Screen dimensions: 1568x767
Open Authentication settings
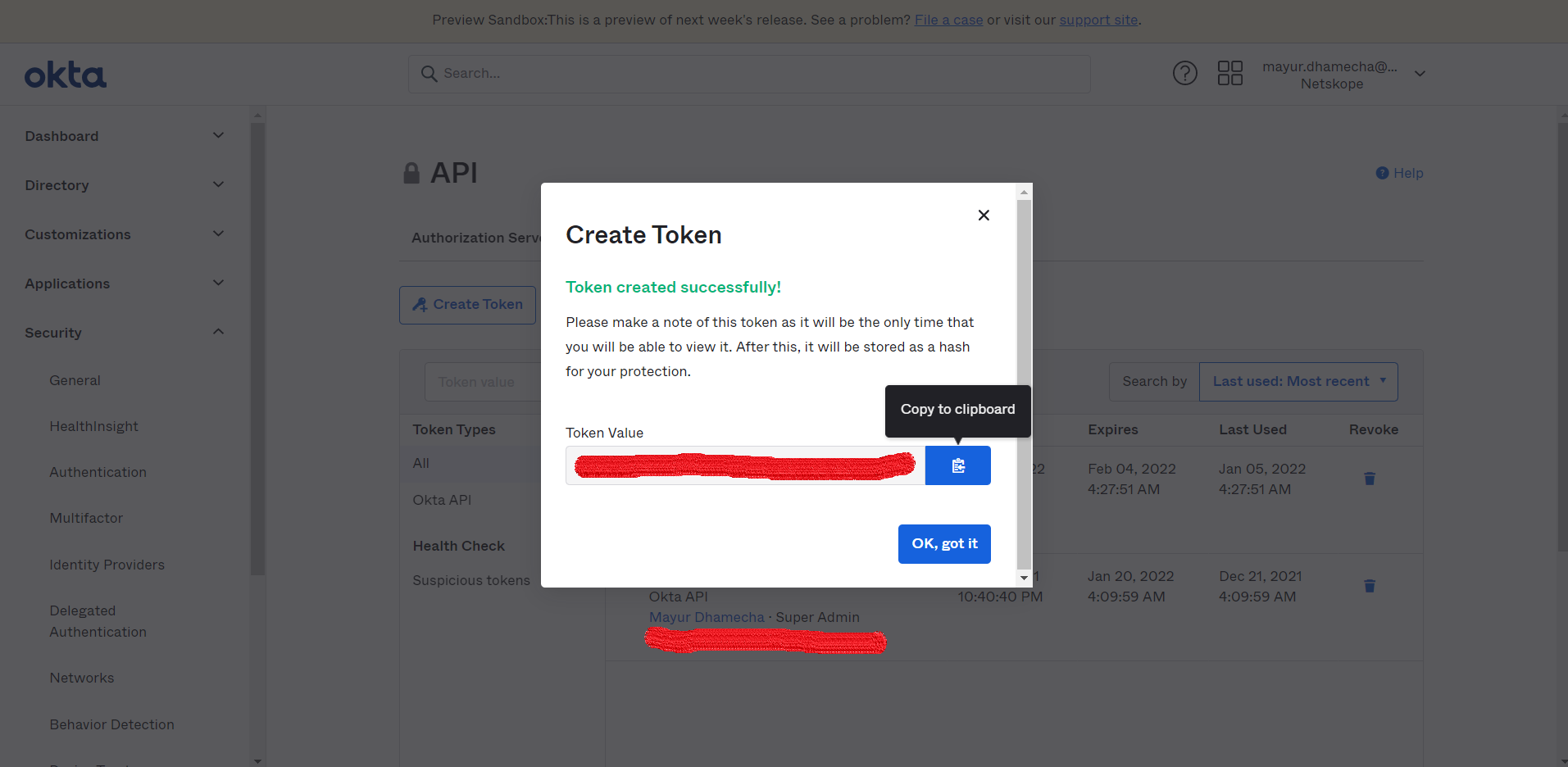click(x=98, y=472)
